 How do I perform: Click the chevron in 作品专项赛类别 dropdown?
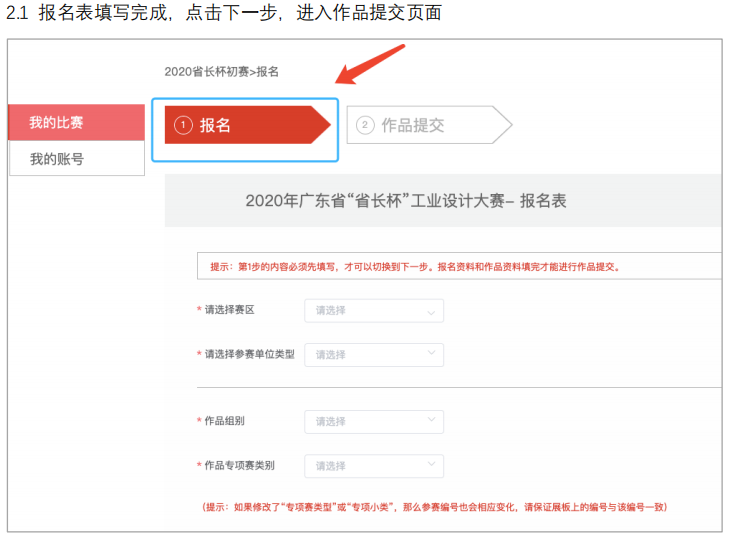coord(431,464)
